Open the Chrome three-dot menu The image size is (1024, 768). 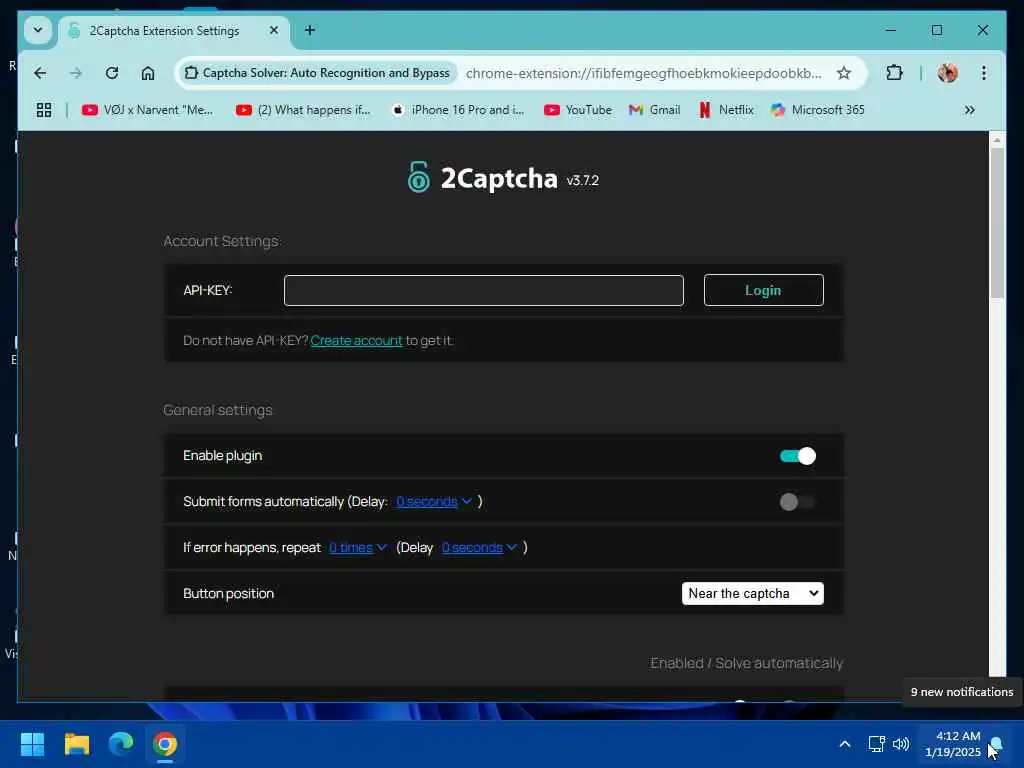pyautogui.click(x=984, y=73)
